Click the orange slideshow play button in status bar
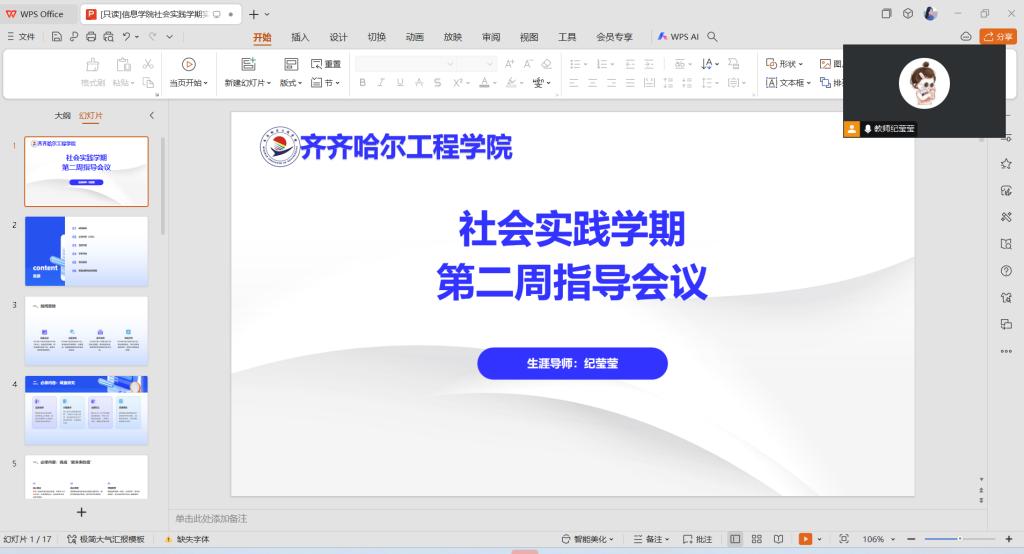Screen dimensions: 1024x554 805,539
